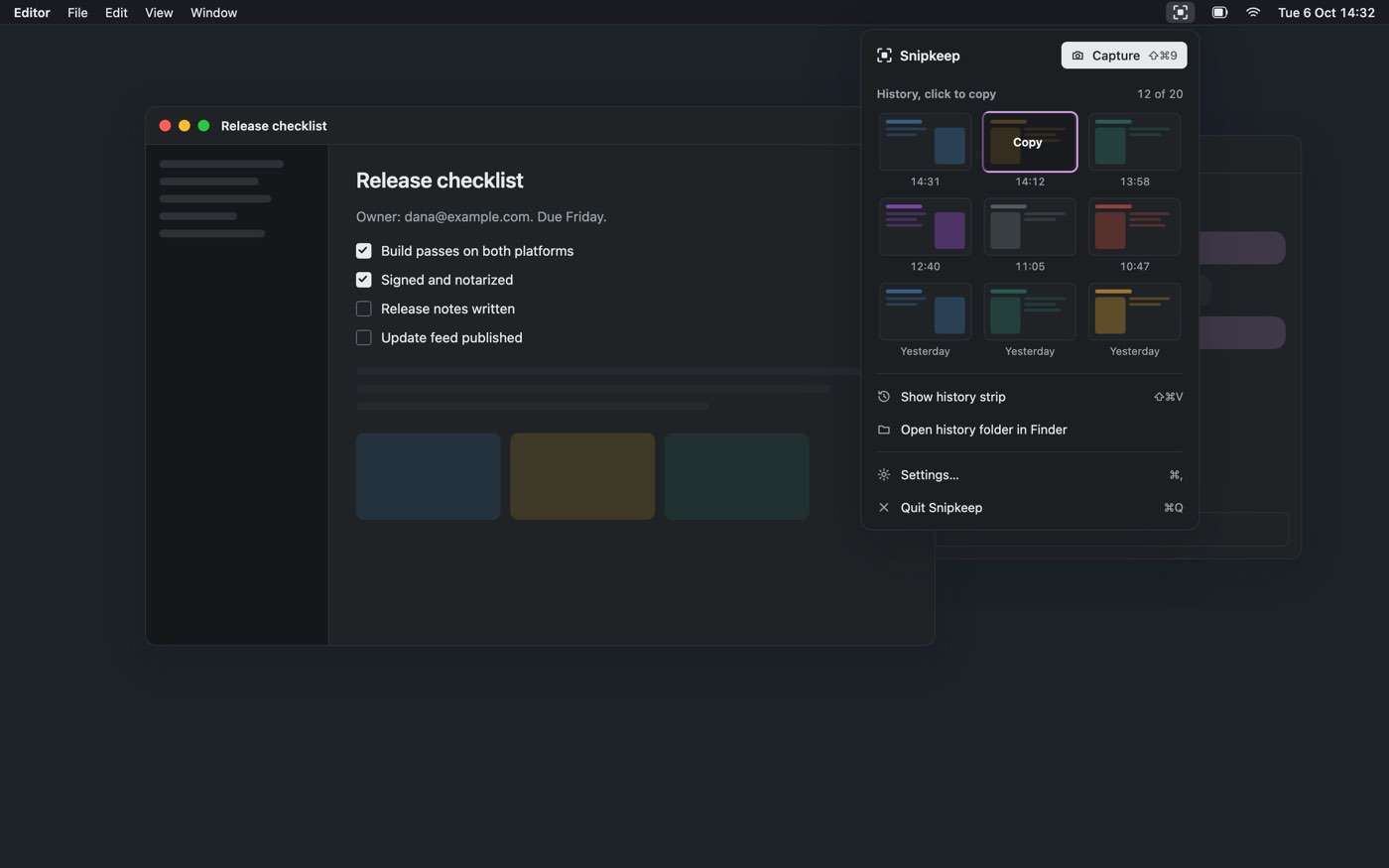Click the "12 of 20" history count
This screenshot has height=868, width=1389.
(1160, 94)
